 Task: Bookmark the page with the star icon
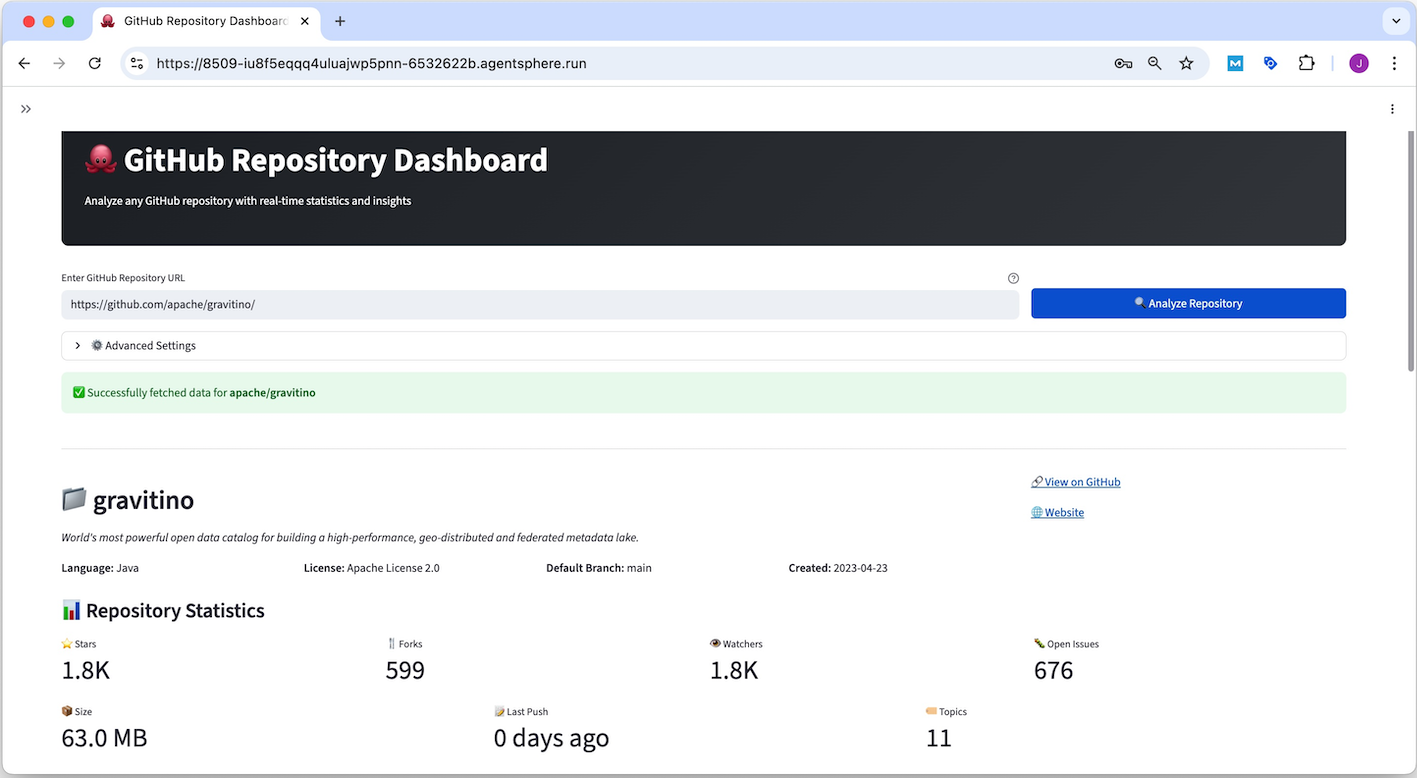[1186, 62]
